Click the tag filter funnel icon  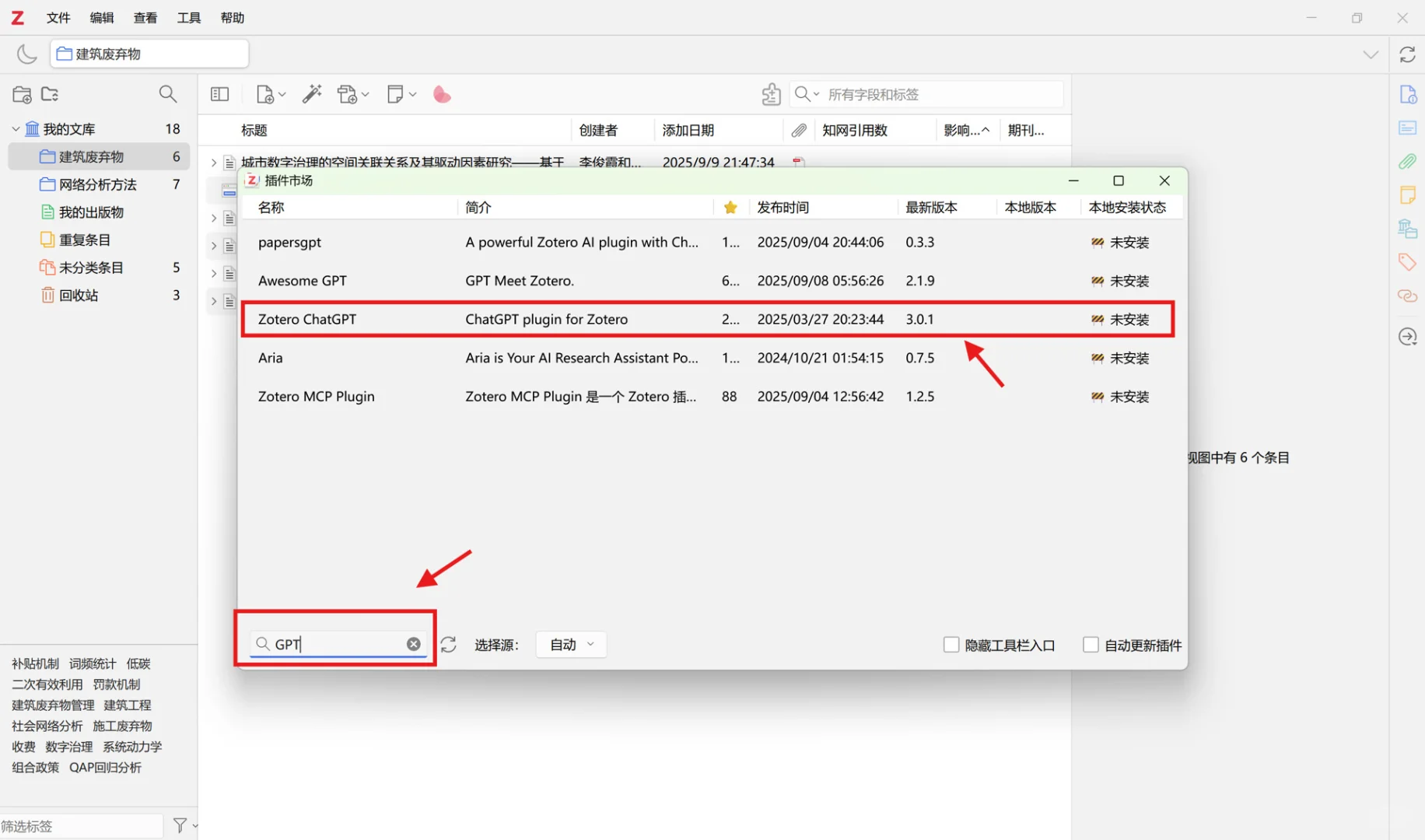180,825
